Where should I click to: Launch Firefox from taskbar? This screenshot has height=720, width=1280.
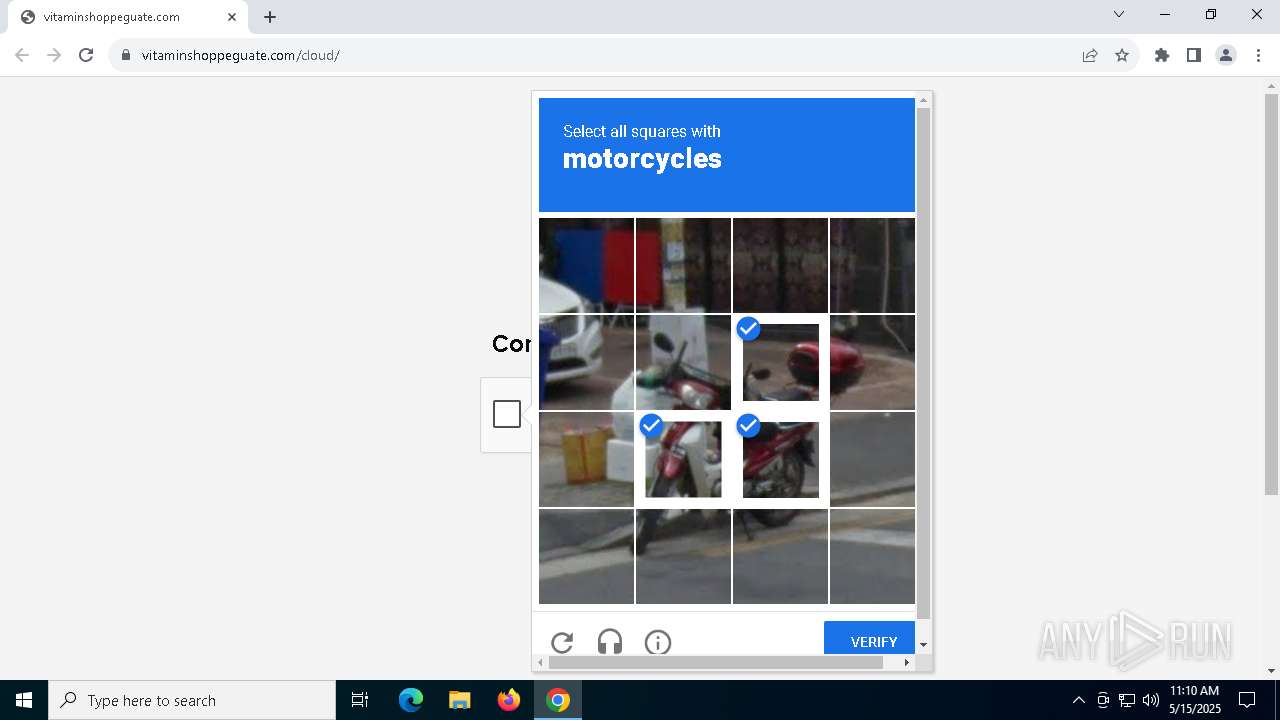click(x=508, y=700)
